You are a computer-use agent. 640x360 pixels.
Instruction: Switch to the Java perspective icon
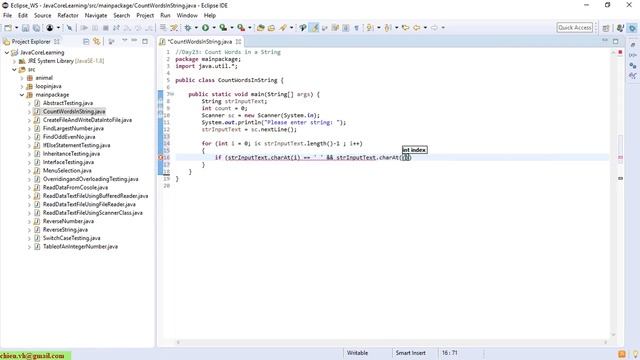pyautogui.click(x=632, y=28)
